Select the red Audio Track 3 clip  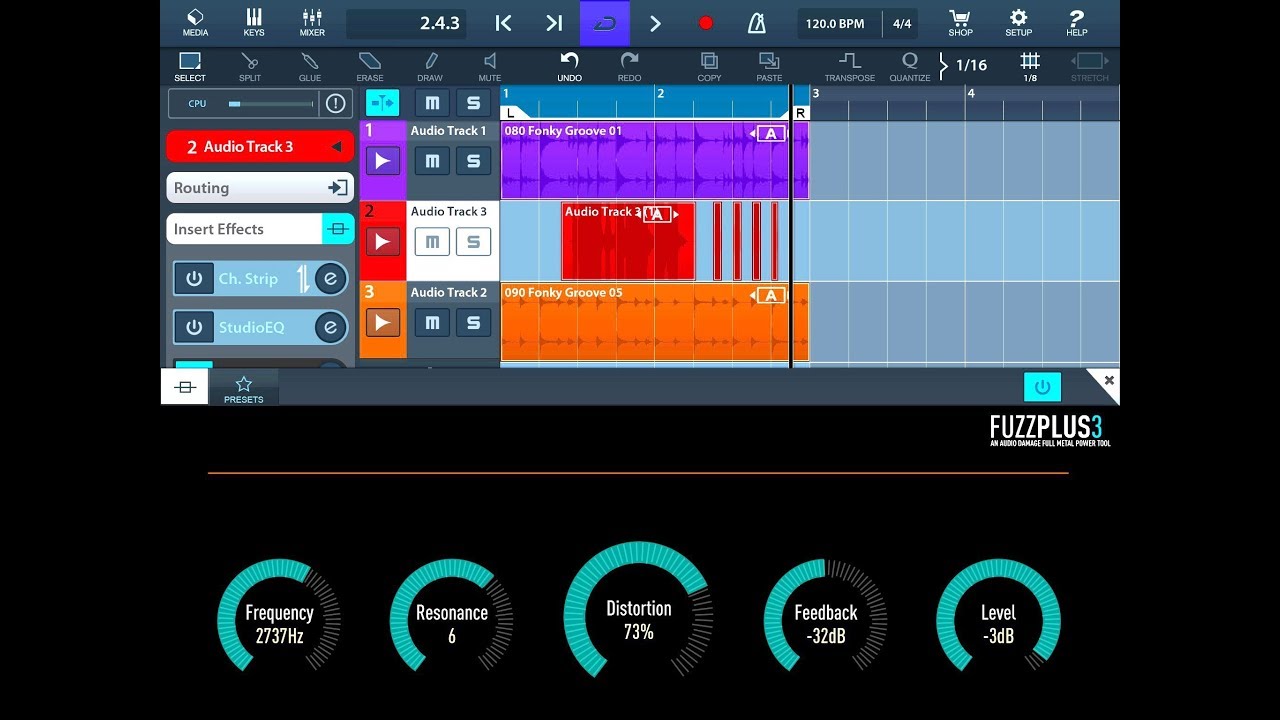628,241
